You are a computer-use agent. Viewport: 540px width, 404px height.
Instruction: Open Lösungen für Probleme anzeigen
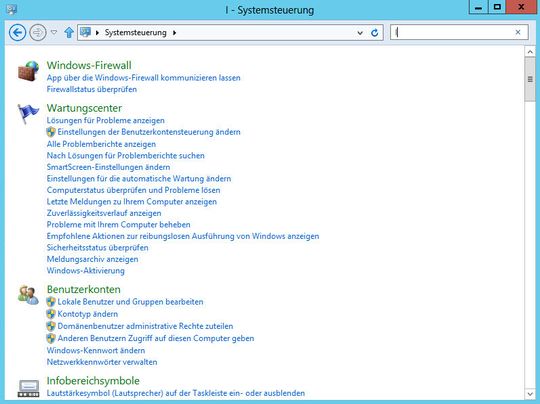(105, 121)
